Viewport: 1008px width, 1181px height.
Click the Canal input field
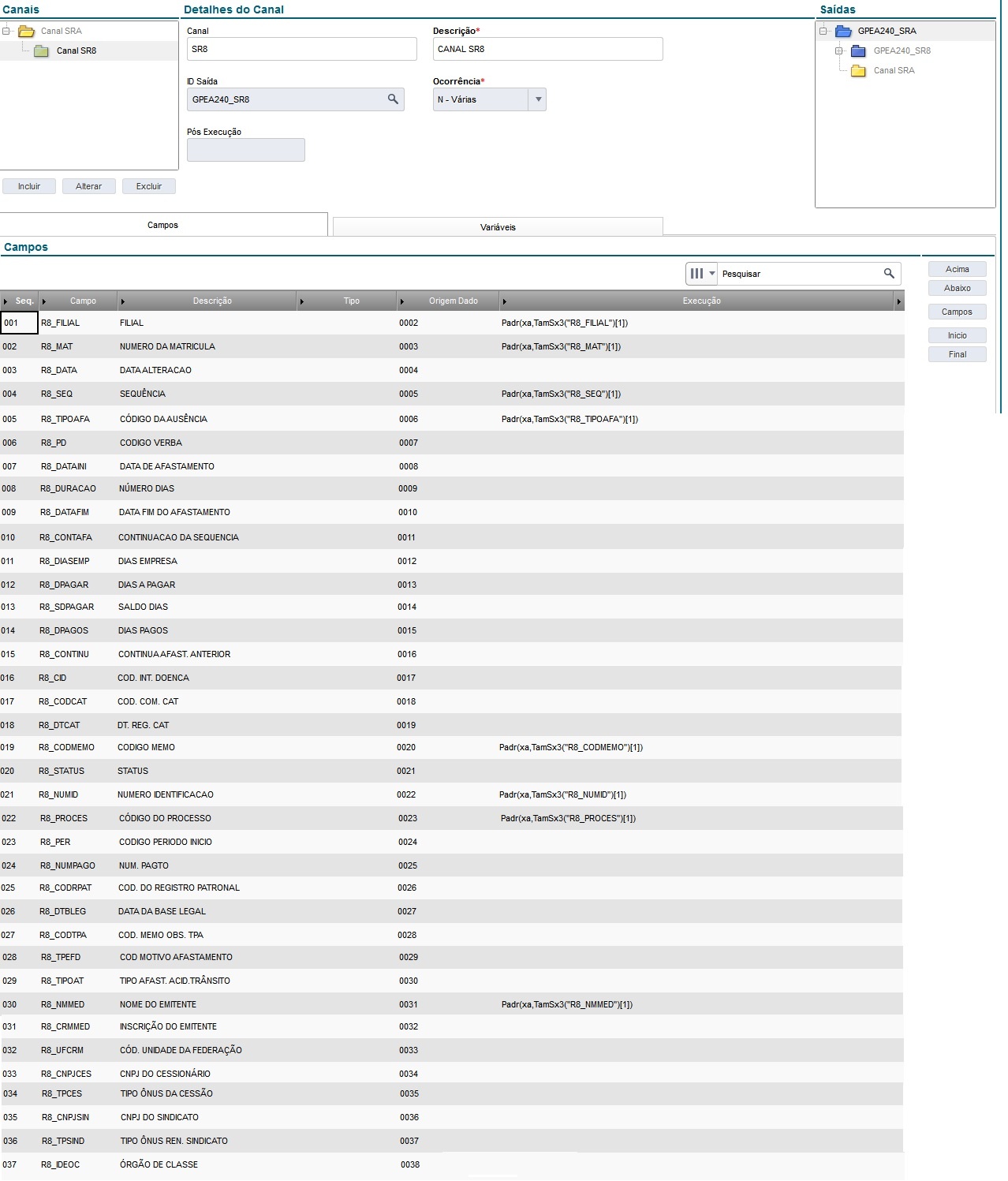click(301, 49)
